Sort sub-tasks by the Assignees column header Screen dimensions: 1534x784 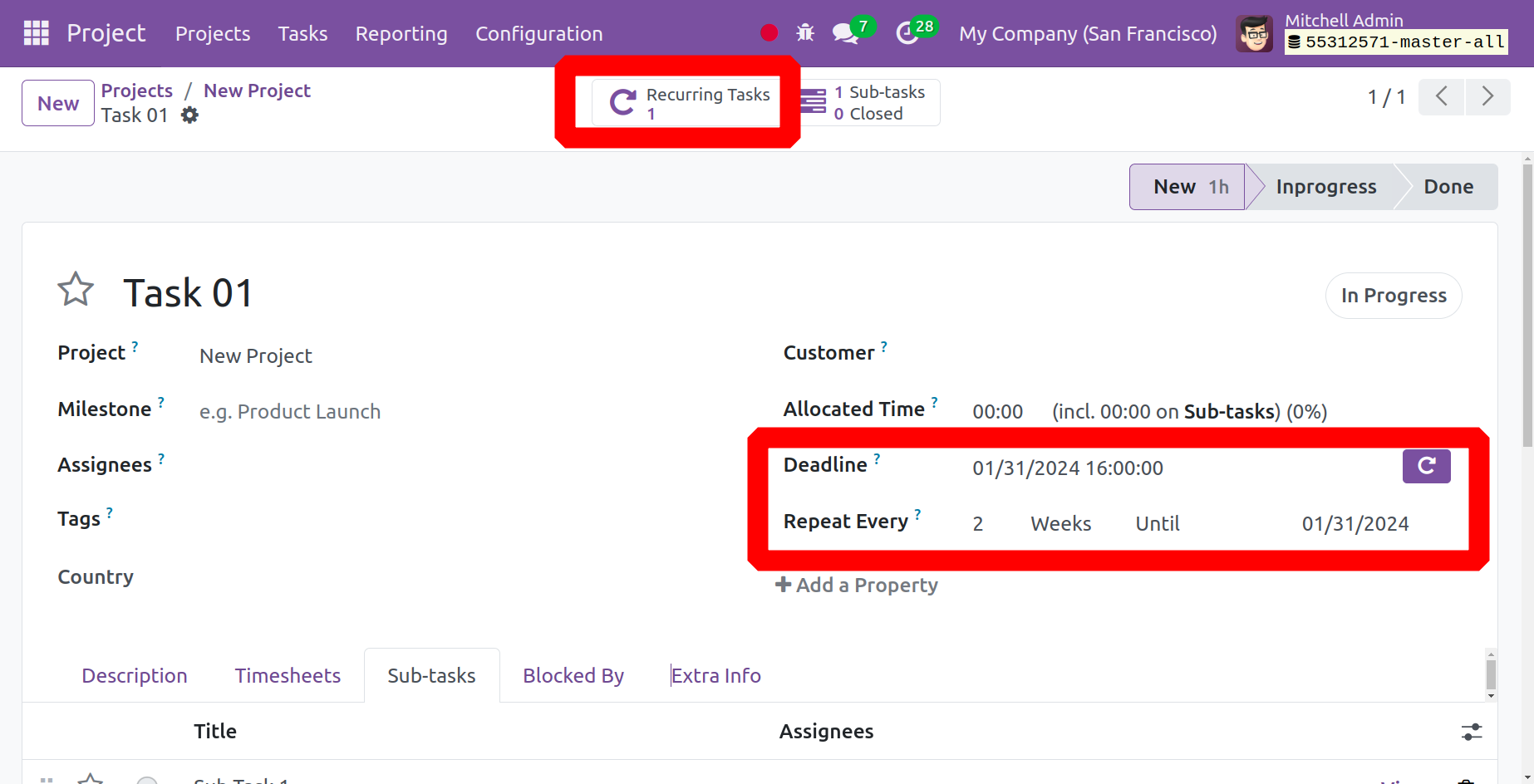pyautogui.click(x=826, y=732)
